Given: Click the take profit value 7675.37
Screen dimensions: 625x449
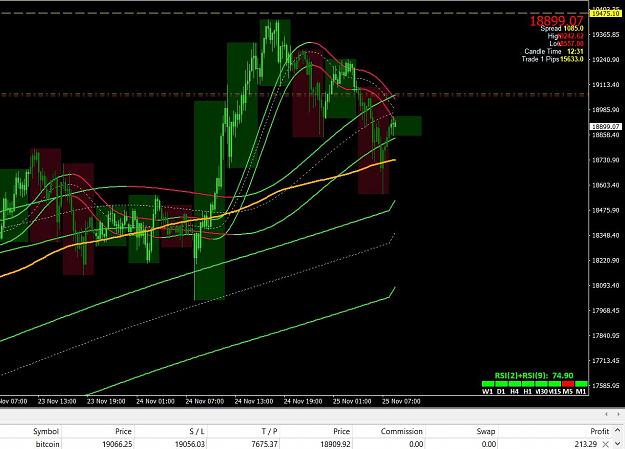Looking at the screenshot, I should tap(265, 444).
